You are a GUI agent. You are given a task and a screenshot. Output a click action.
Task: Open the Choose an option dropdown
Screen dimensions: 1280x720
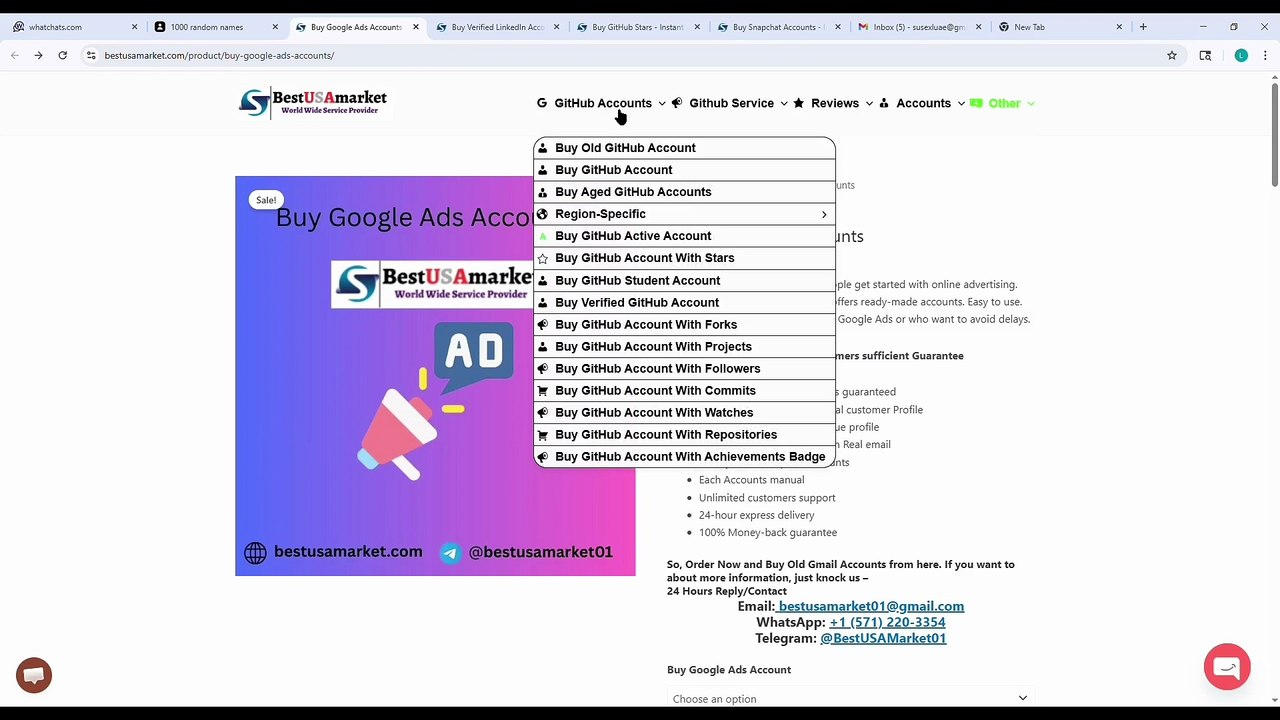point(849,698)
